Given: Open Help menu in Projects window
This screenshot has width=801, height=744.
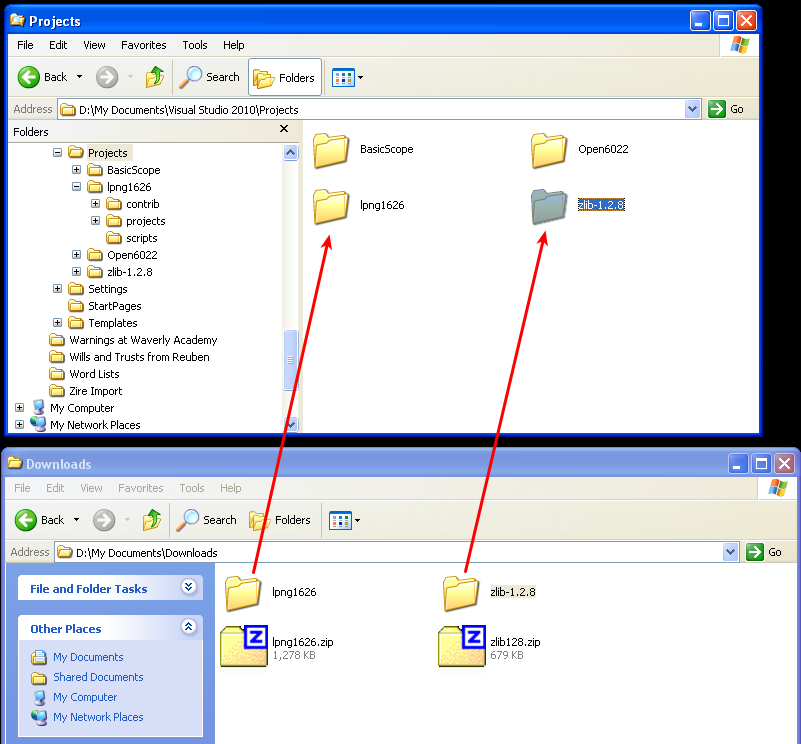Looking at the screenshot, I should [233, 45].
